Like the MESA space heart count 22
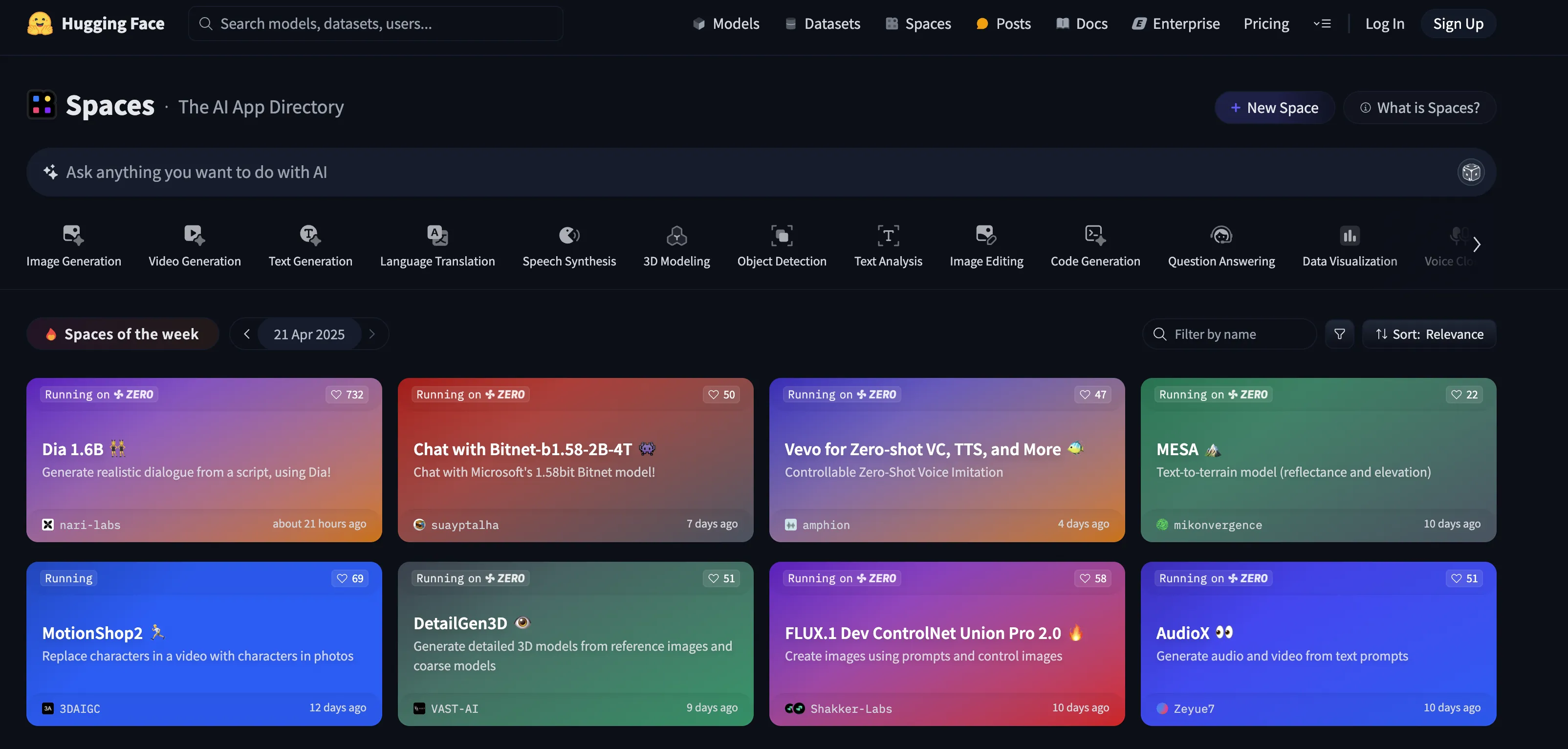 point(1464,395)
